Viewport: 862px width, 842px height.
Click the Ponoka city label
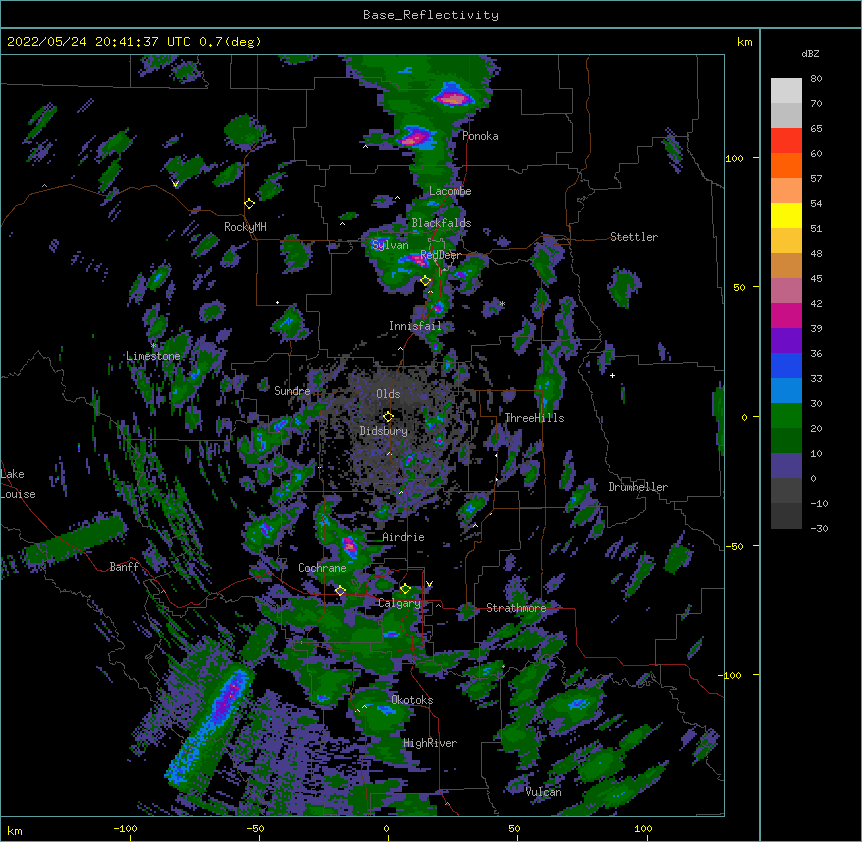480,136
